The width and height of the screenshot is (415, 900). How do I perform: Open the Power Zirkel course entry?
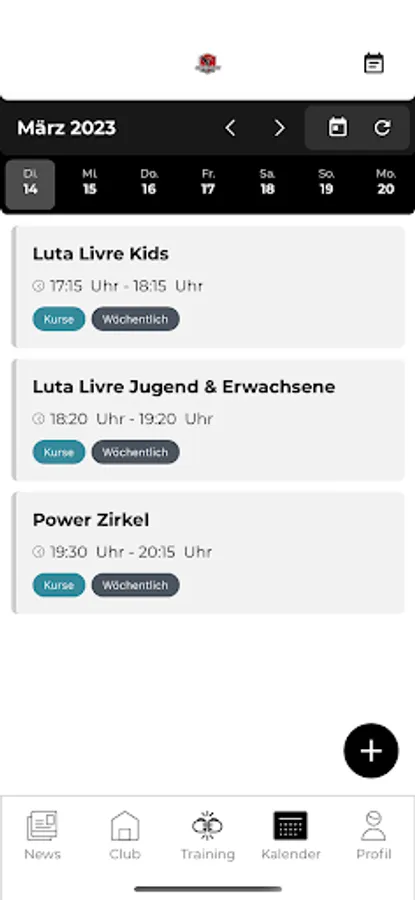point(208,553)
